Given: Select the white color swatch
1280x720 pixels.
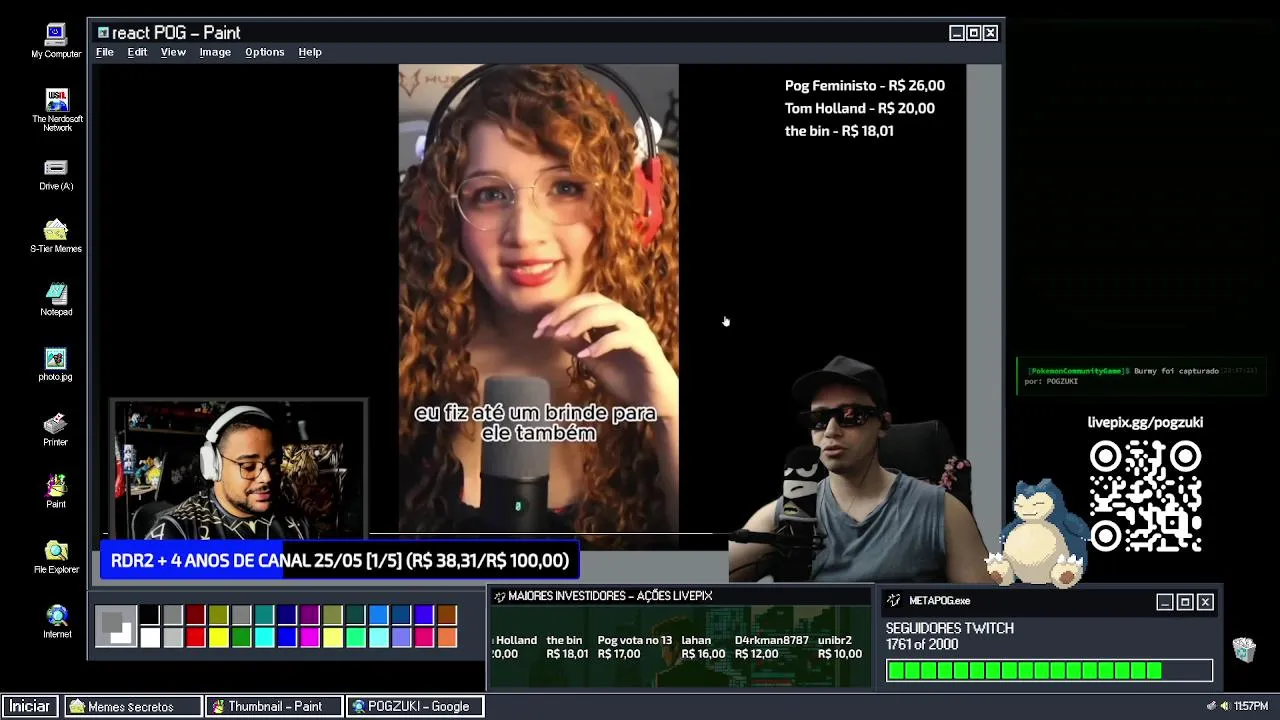Looking at the screenshot, I should [149, 637].
